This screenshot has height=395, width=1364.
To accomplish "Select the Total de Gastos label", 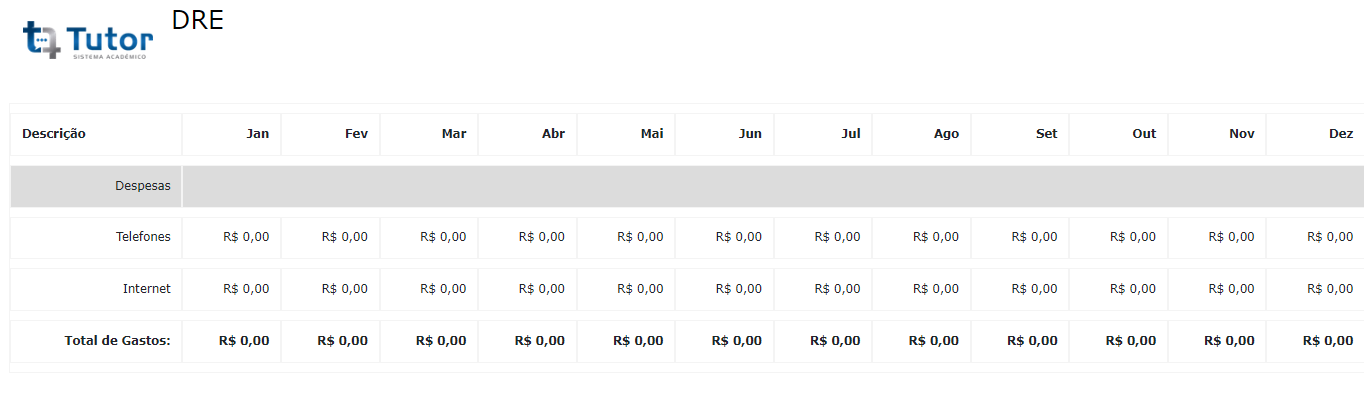I will [118, 341].
